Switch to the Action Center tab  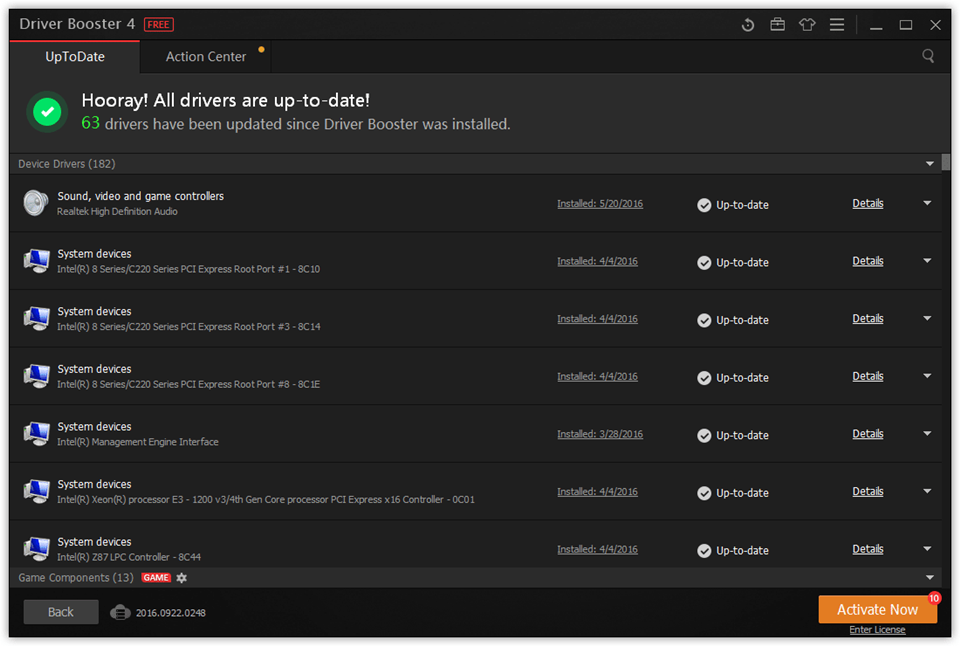(x=206, y=56)
